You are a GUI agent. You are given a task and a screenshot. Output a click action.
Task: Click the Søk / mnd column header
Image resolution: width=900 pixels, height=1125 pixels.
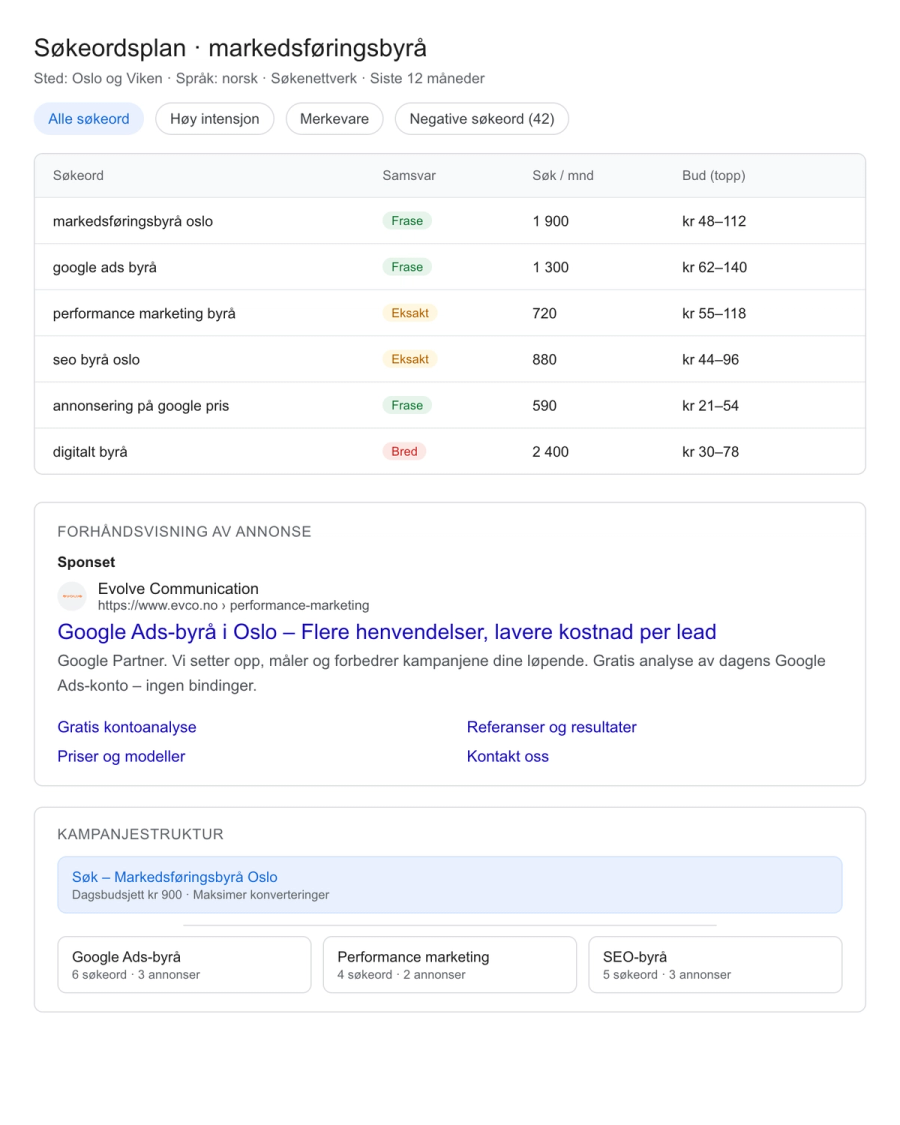[563, 176]
